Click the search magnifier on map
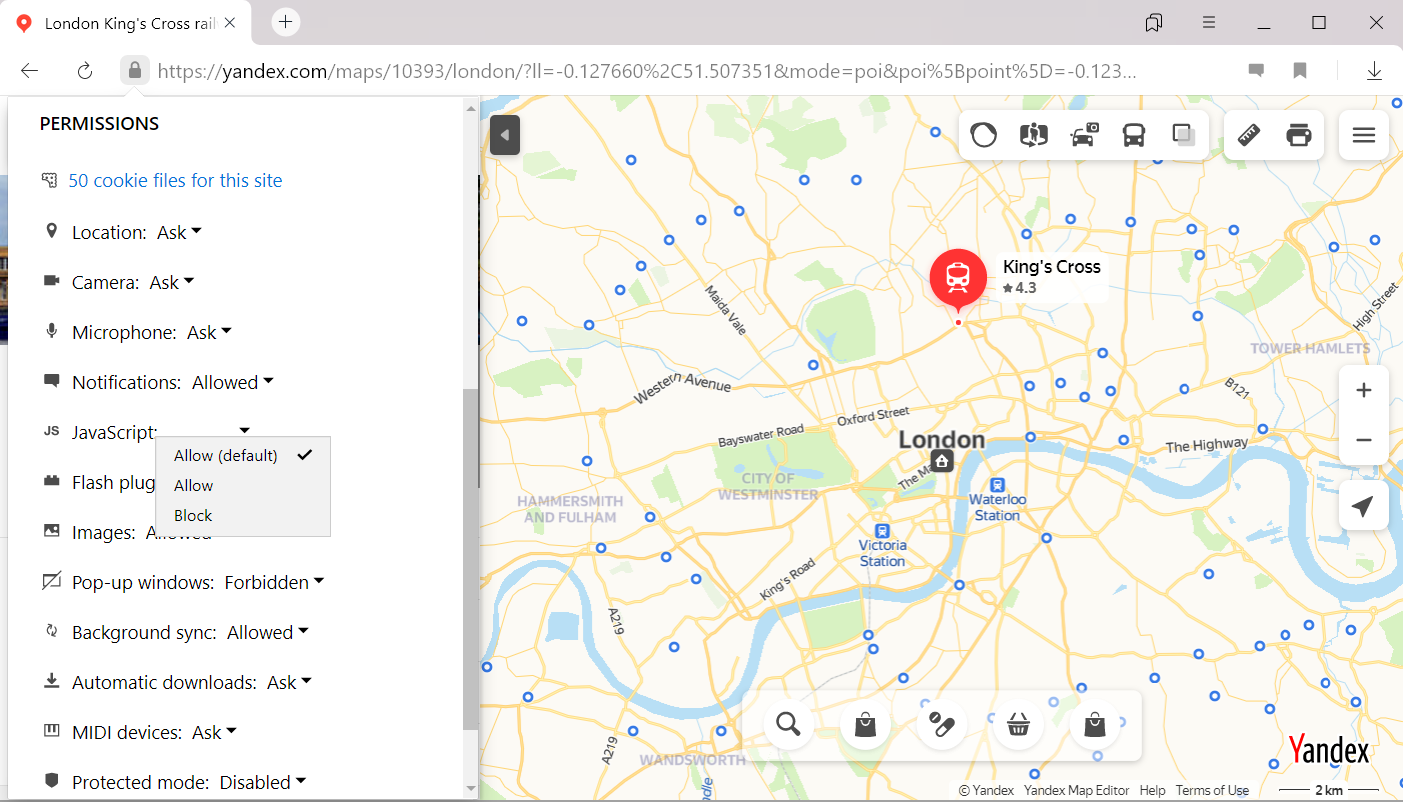 [789, 724]
